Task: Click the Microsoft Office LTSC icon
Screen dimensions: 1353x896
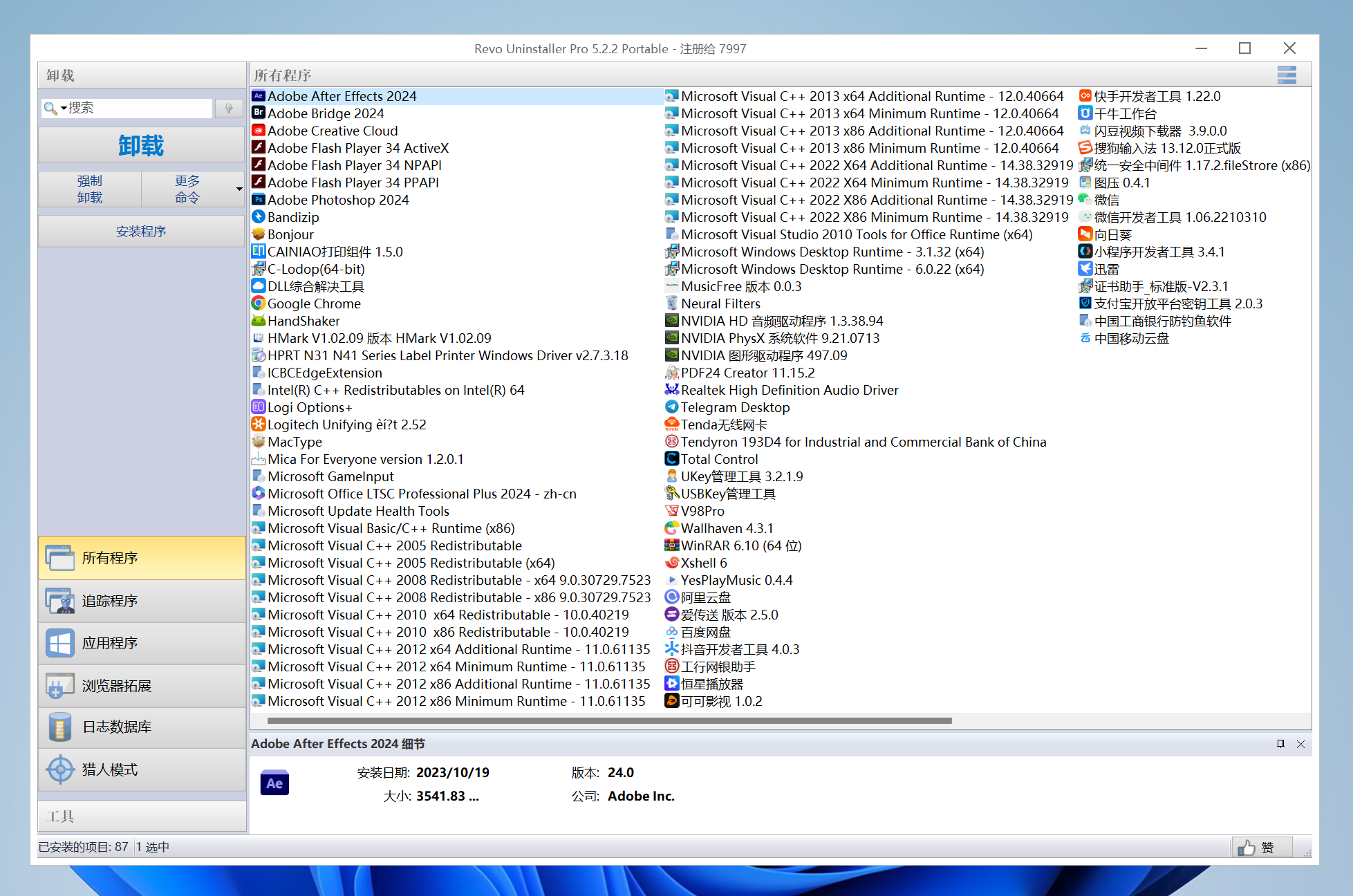Action: click(x=259, y=494)
